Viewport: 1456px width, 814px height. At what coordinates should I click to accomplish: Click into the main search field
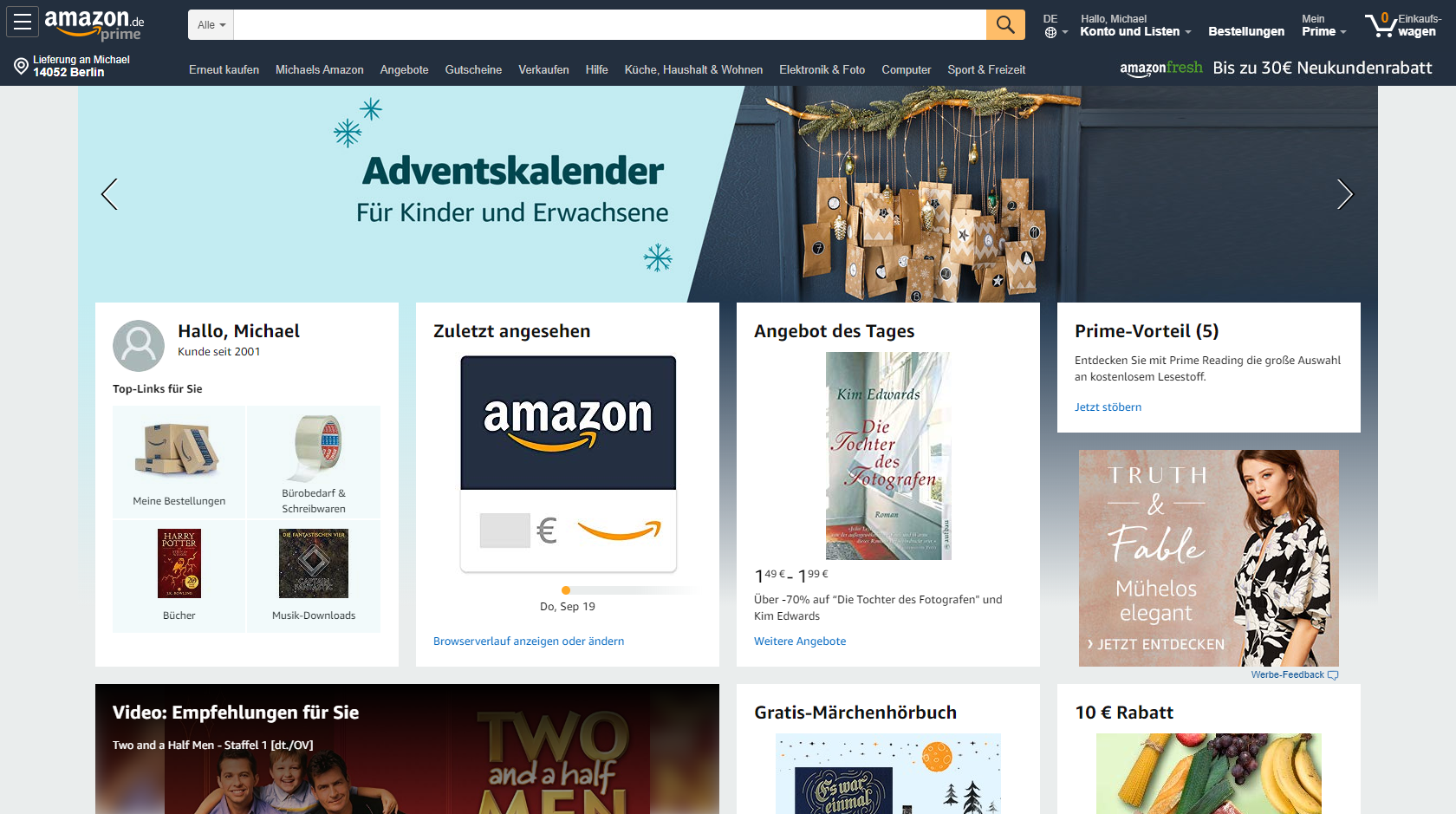click(x=609, y=24)
